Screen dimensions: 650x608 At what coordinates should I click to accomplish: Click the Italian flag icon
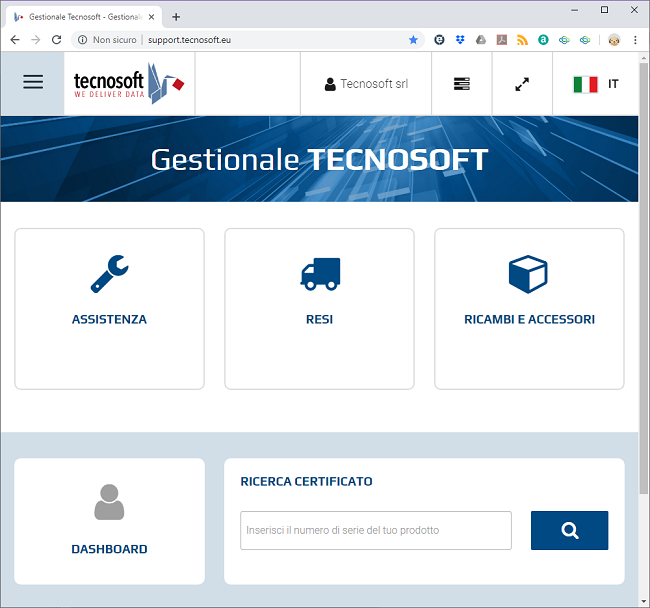[585, 84]
